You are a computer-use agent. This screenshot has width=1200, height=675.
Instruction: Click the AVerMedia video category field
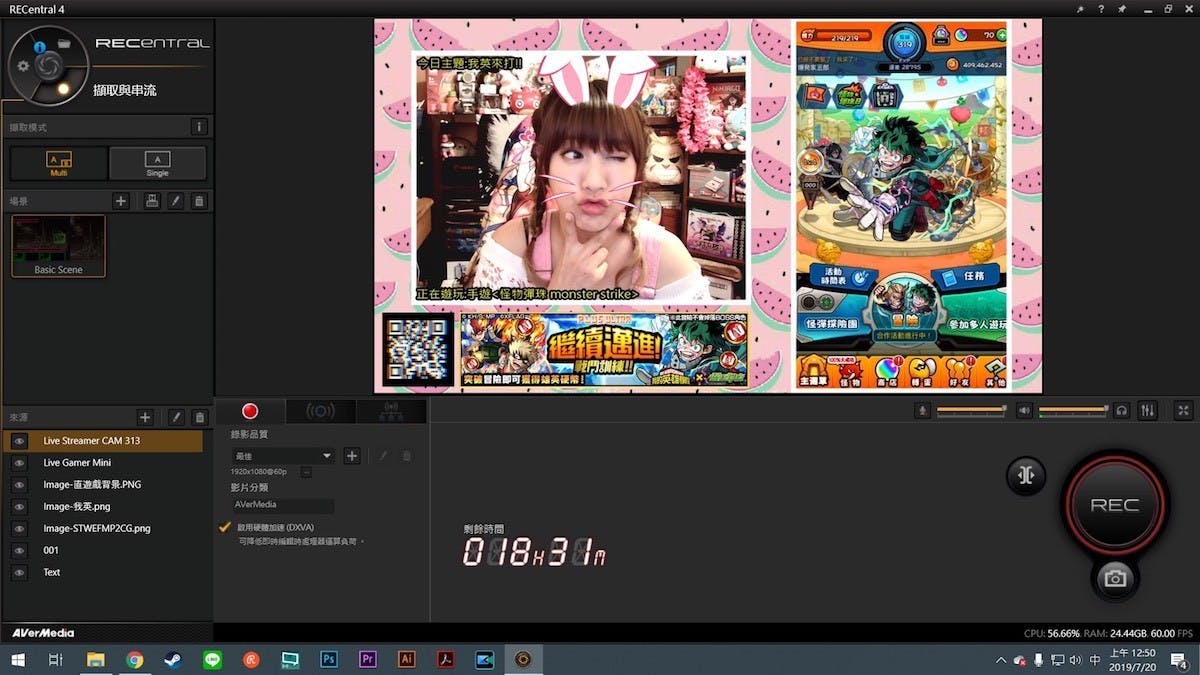(283, 505)
